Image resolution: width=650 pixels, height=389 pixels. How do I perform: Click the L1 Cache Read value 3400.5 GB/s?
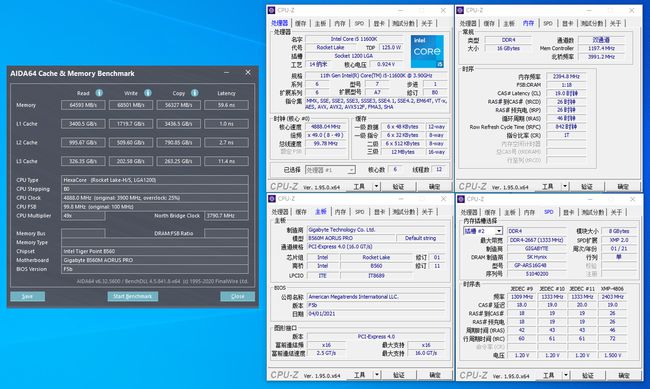[83, 124]
